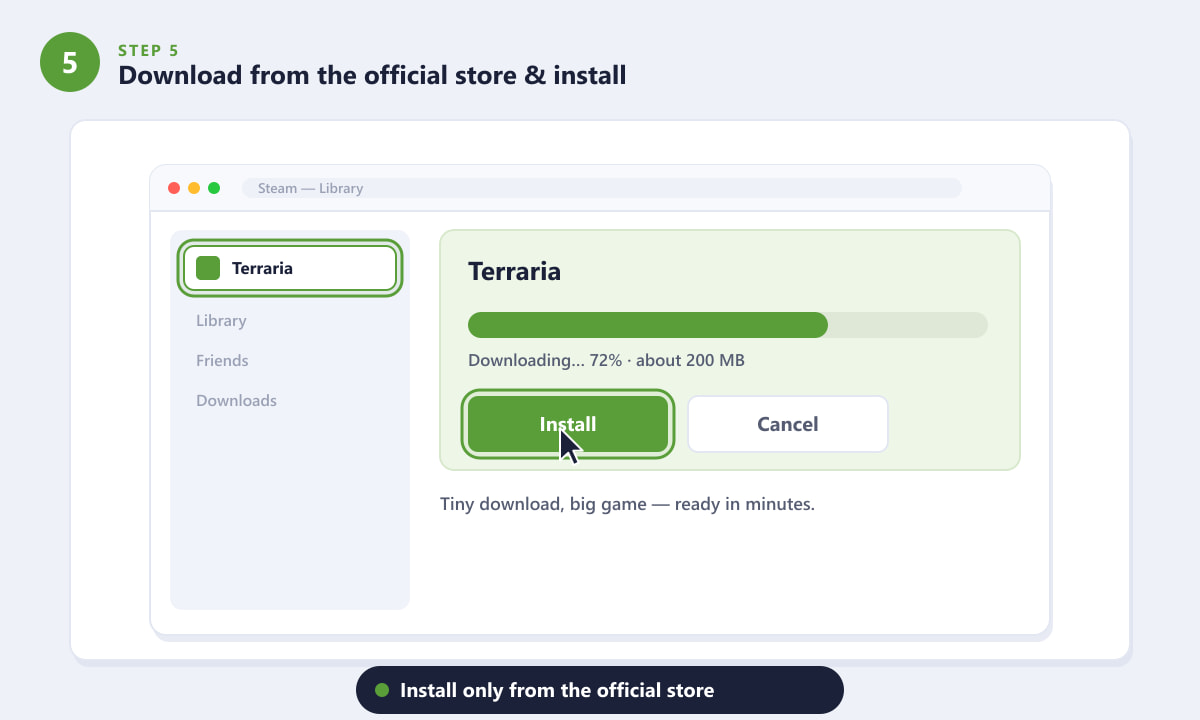Click the green Install button

coord(568,424)
